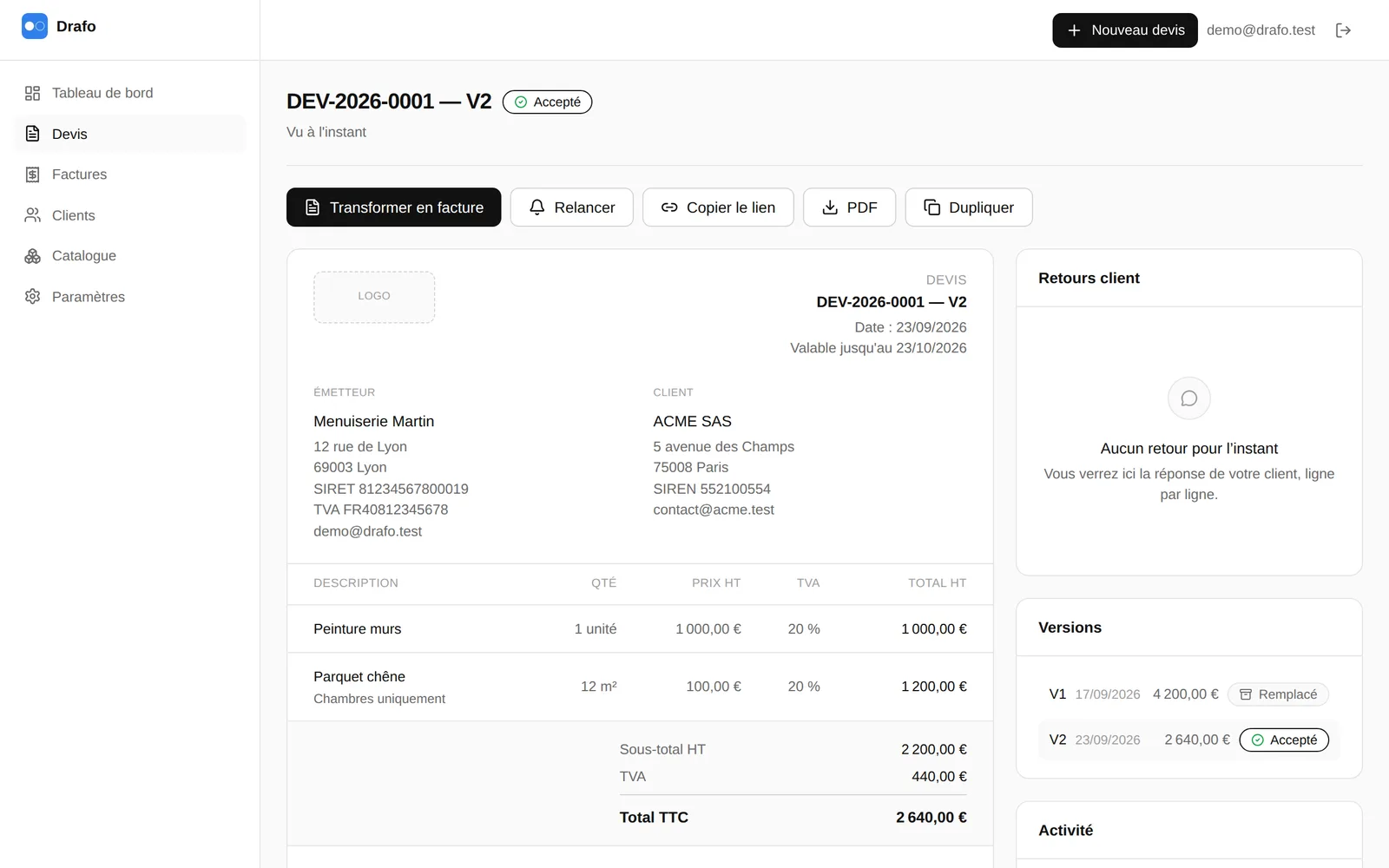Click the 'Chambres uniquement' note
Screen dimensions: 1389x868
tap(379, 699)
